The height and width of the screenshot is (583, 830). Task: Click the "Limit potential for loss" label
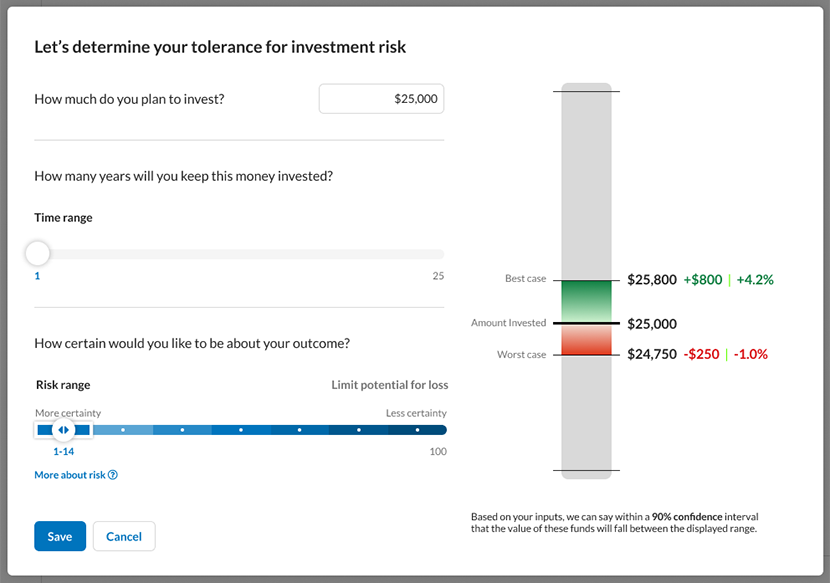tap(390, 384)
